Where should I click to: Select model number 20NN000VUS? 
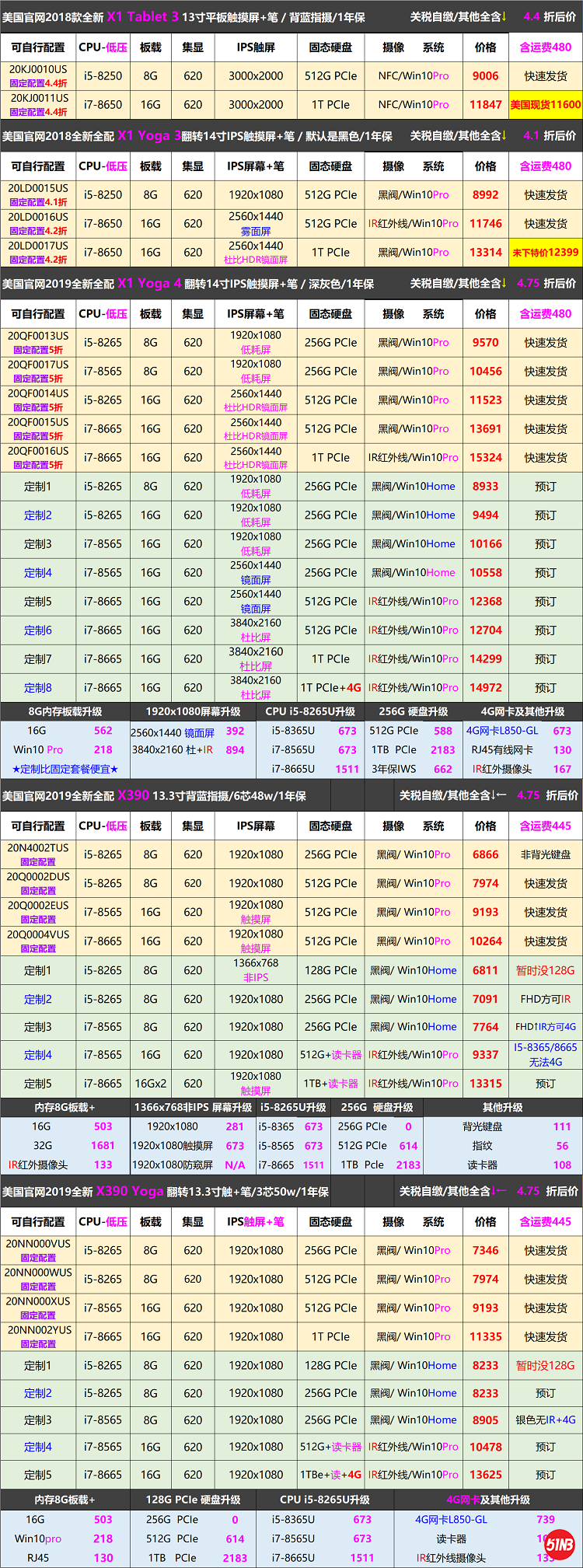tap(38, 1244)
